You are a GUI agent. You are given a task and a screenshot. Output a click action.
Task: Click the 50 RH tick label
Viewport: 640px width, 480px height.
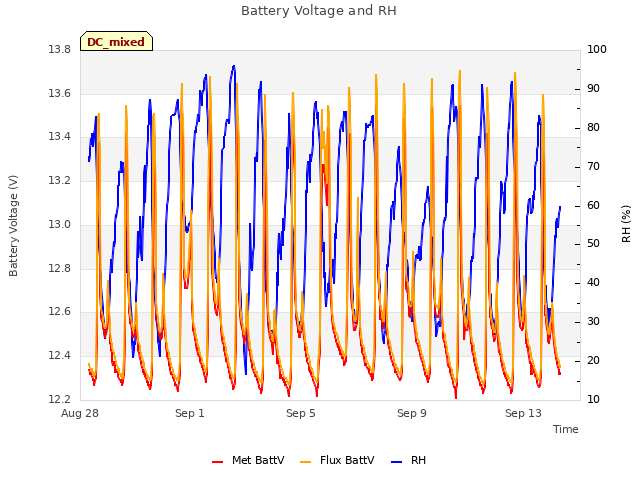pyautogui.click(x=593, y=244)
